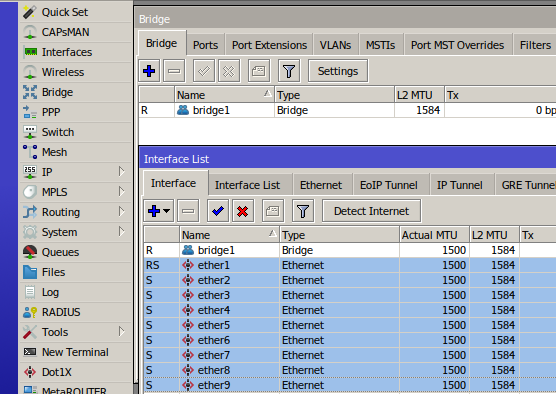Image resolution: width=556 pixels, height=394 pixels.
Task: Open PPP menu entry
Action: pyautogui.click(x=76, y=112)
